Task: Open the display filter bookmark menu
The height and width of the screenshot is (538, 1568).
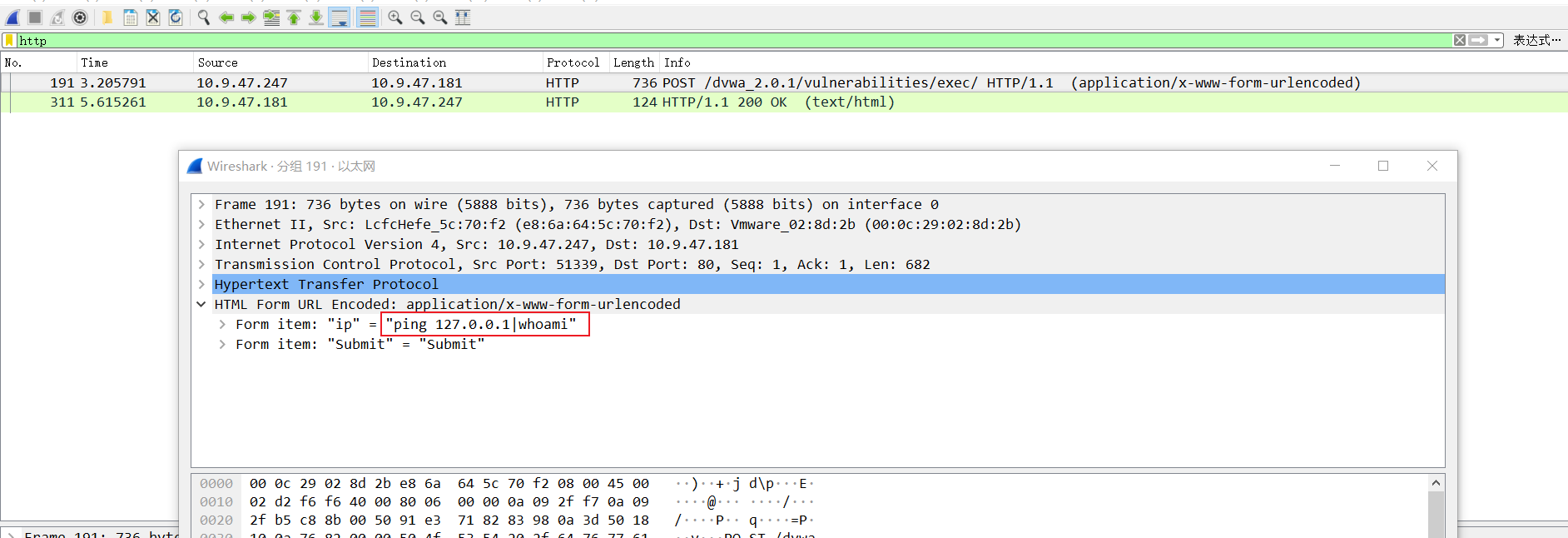Action: click(x=9, y=40)
